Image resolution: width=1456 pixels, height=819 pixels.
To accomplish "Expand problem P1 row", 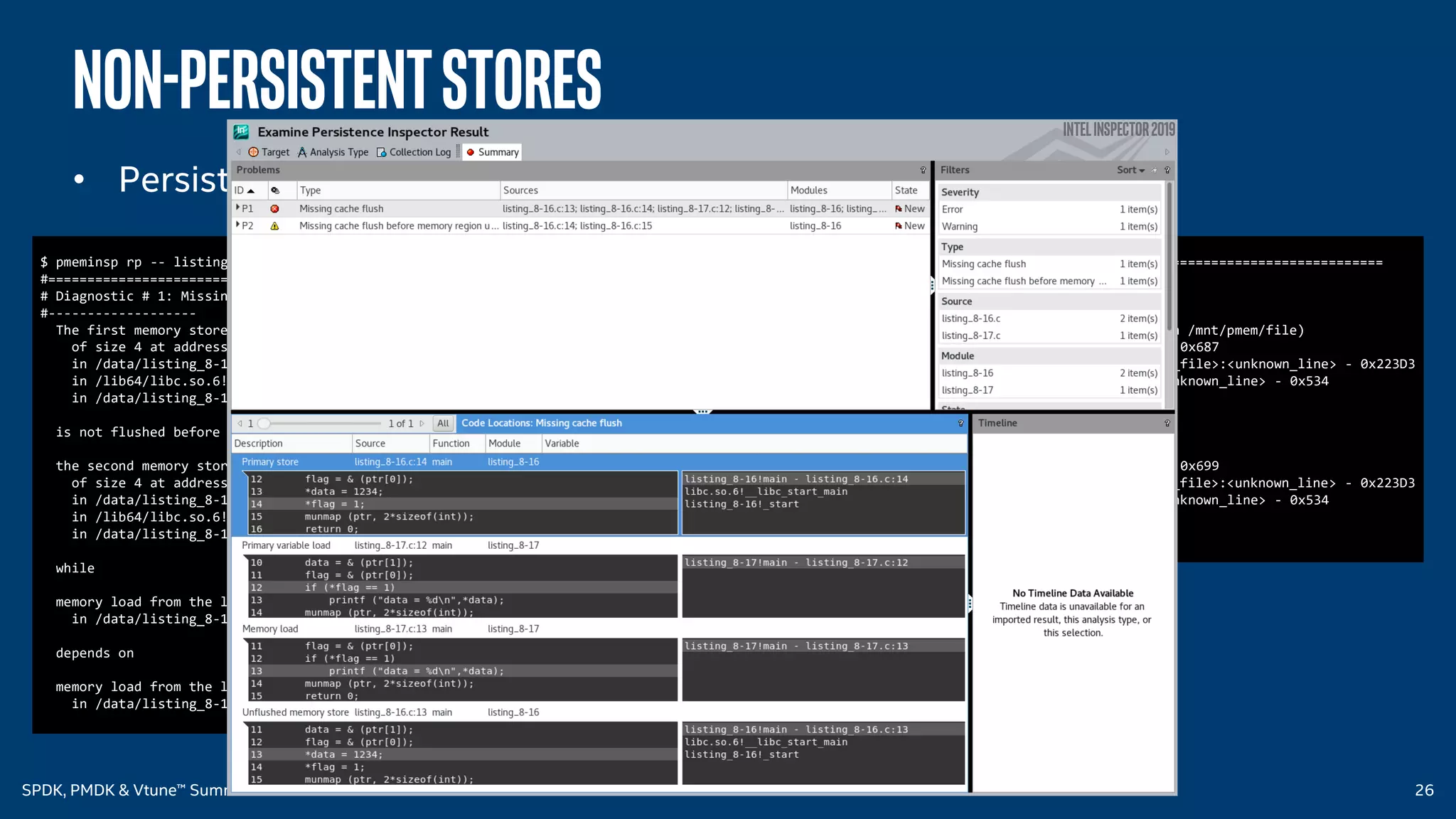I will pyautogui.click(x=237, y=208).
